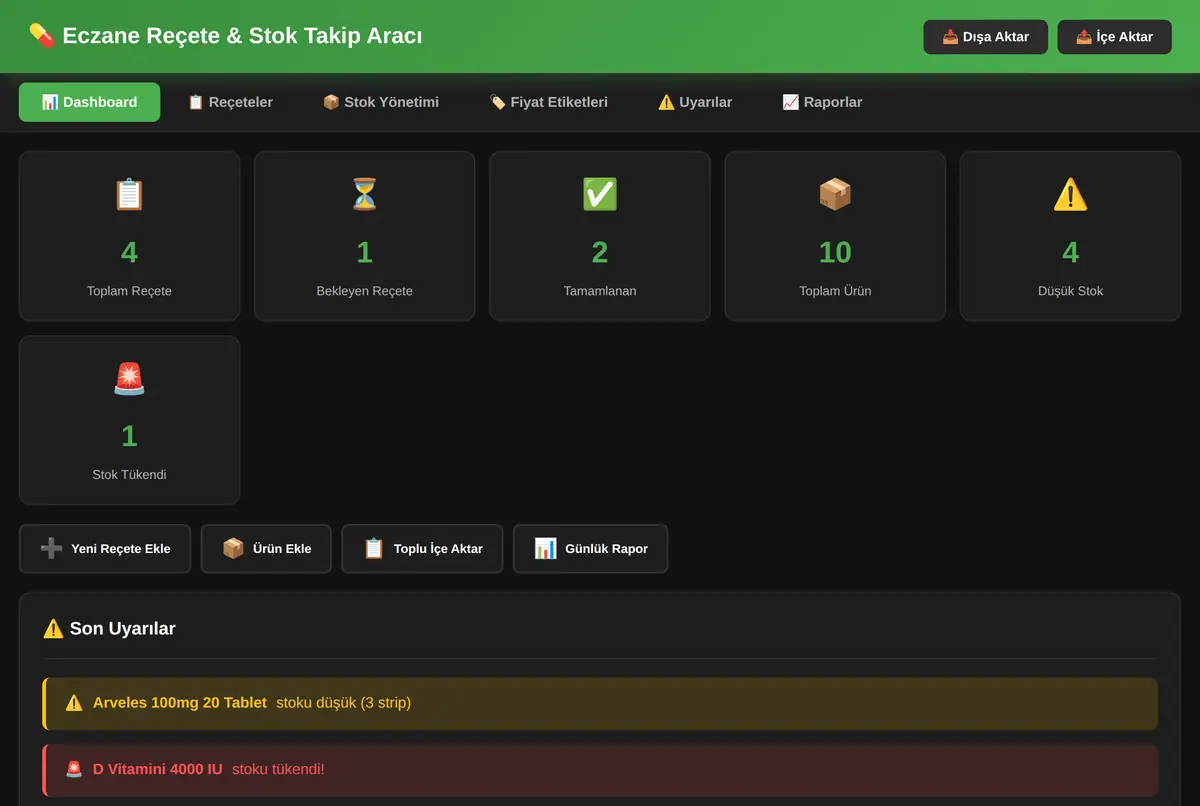This screenshot has height=806, width=1200.
Task: Click the siren icon in the D Vitamini alert
Action: (74, 769)
